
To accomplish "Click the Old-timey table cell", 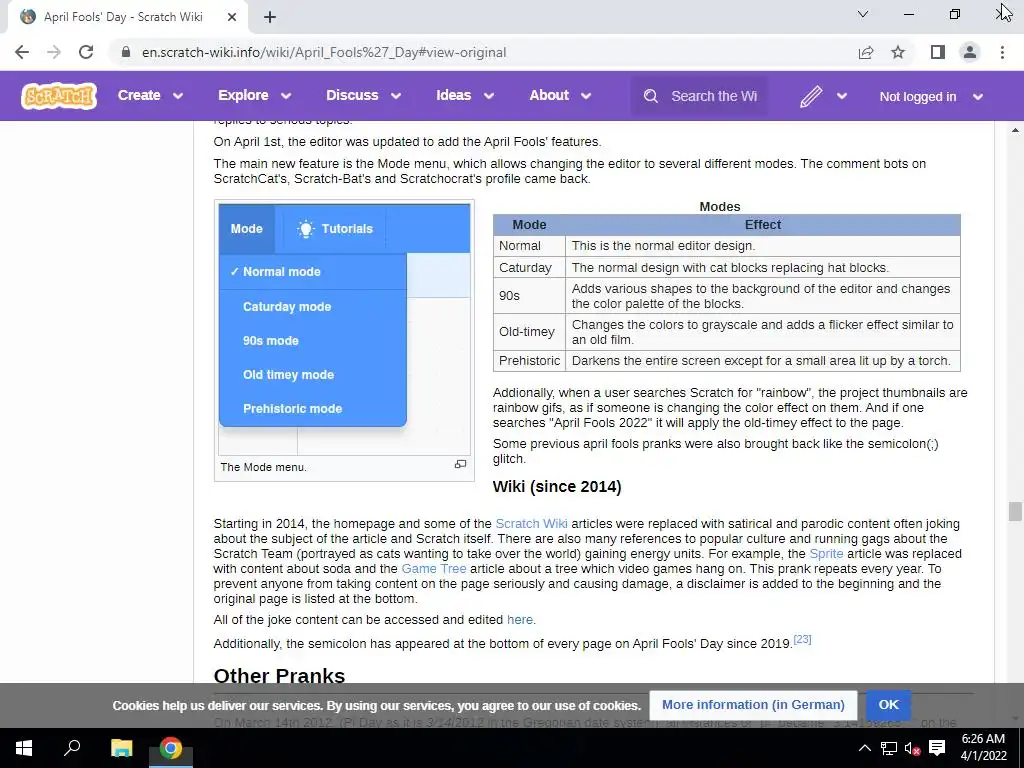I will pos(529,332).
